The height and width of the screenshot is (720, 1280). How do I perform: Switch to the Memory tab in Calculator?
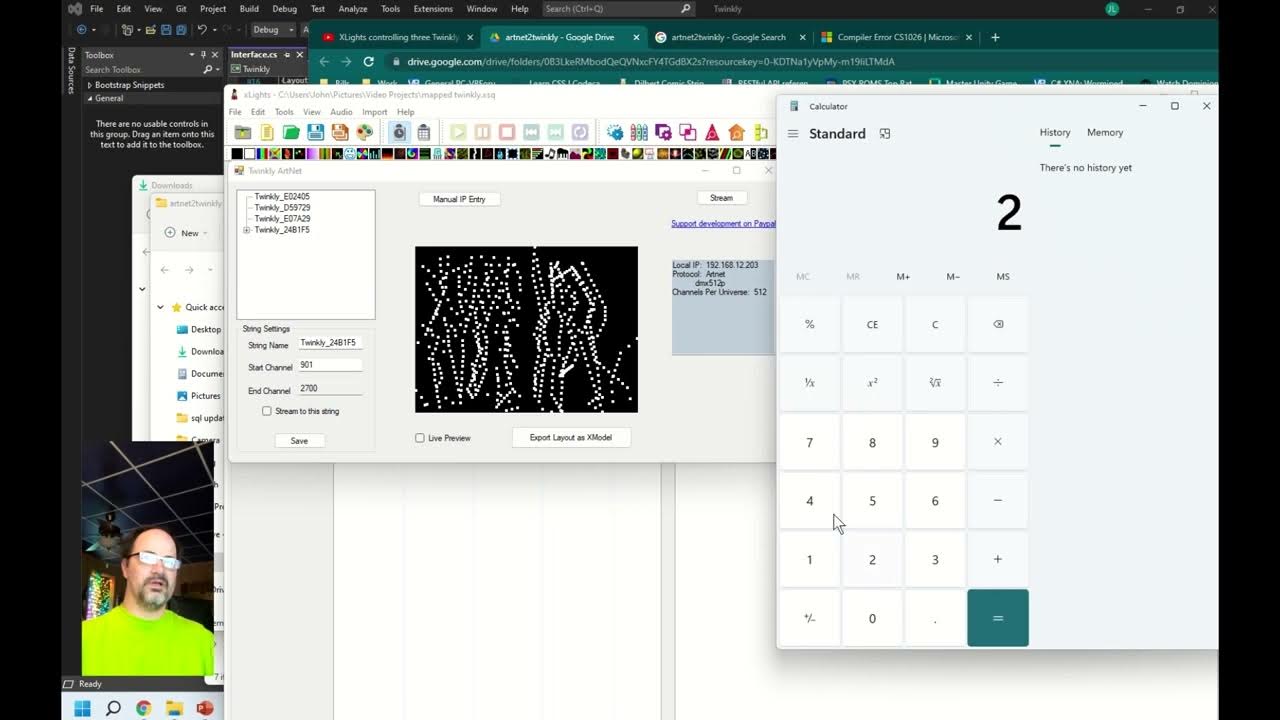pos(1105,132)
